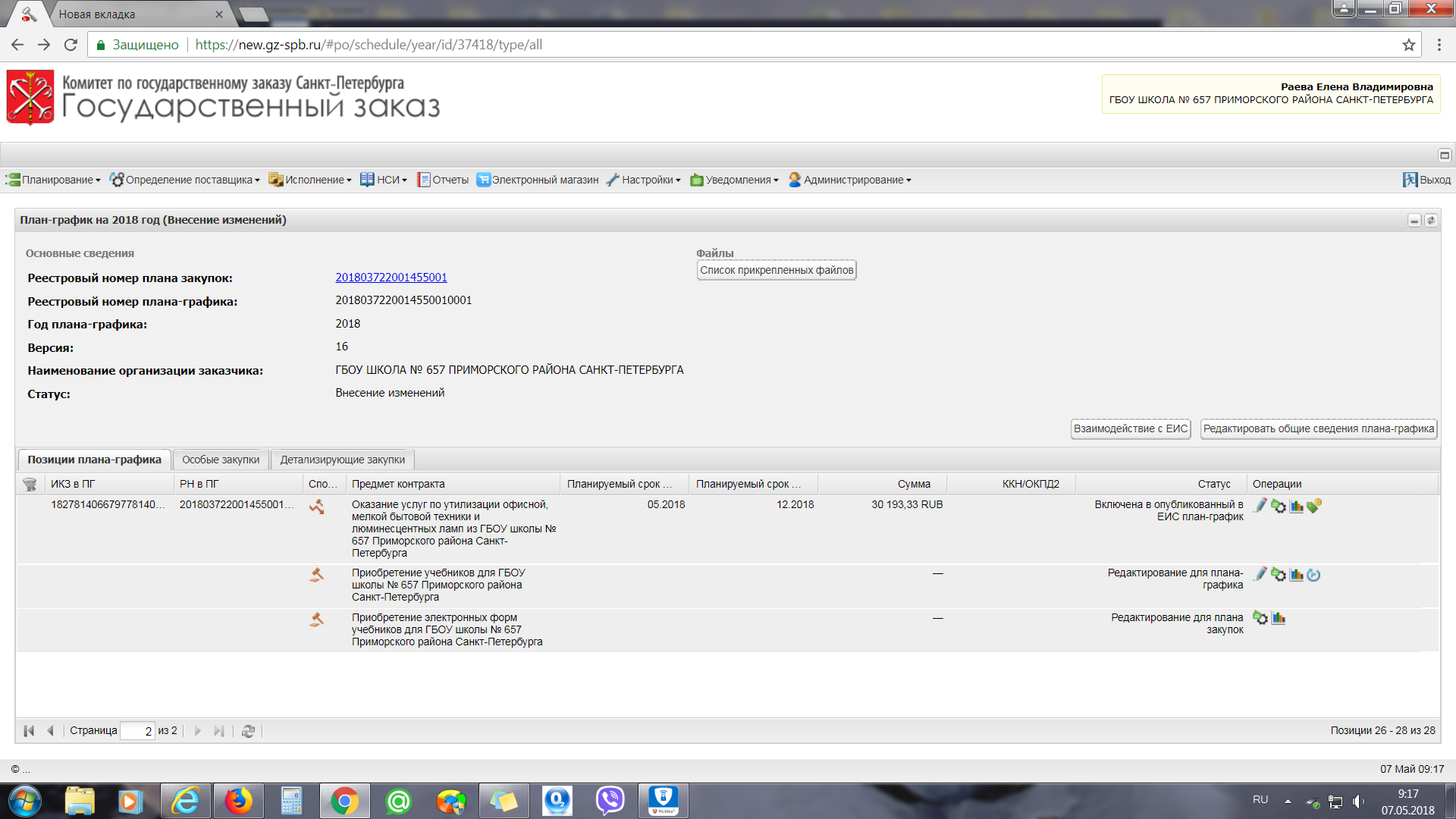
Task: Click the page number input field
Action: coord(138,731)
